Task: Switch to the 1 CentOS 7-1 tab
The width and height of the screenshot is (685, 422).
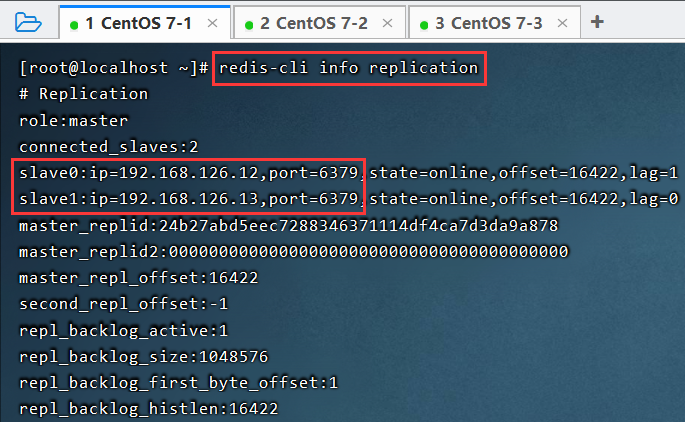Action: [x=145, y=23]
